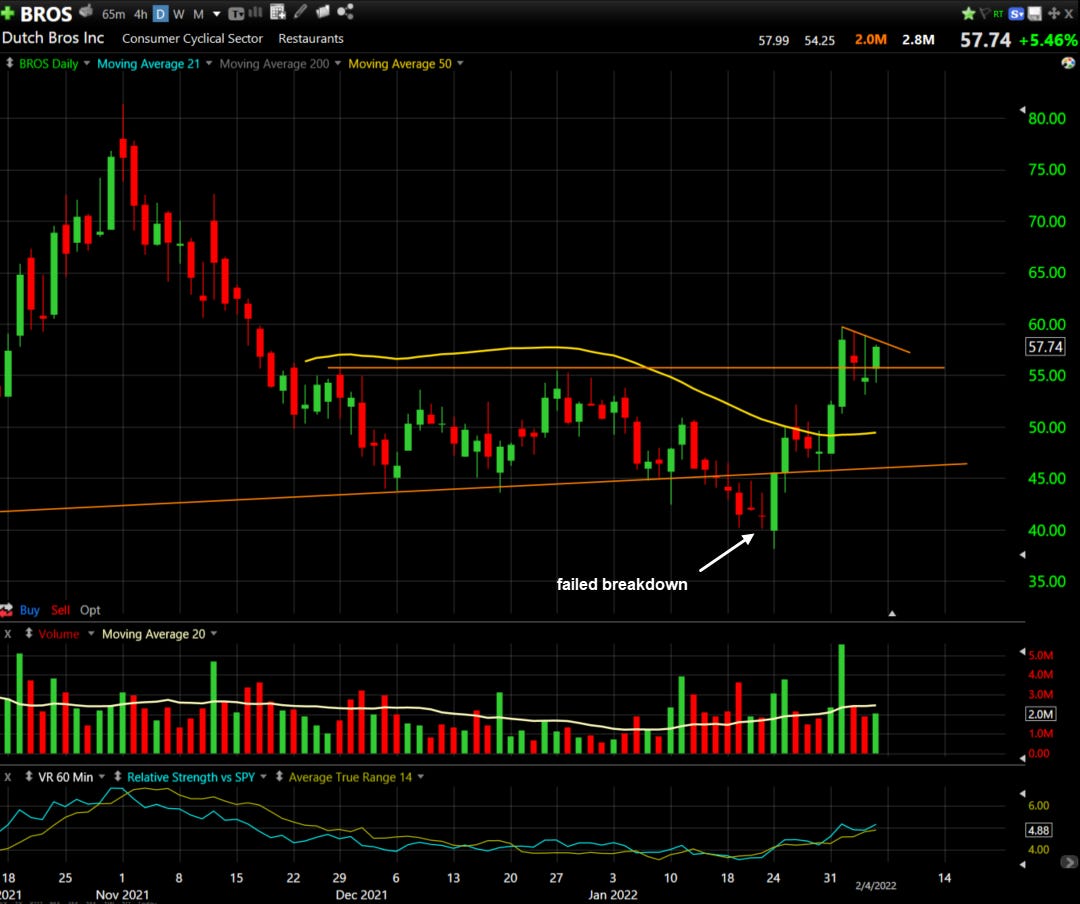Open the piggy bank icon beside BROS
Viewport: 1080px width, 904px height.
(86, 11)
